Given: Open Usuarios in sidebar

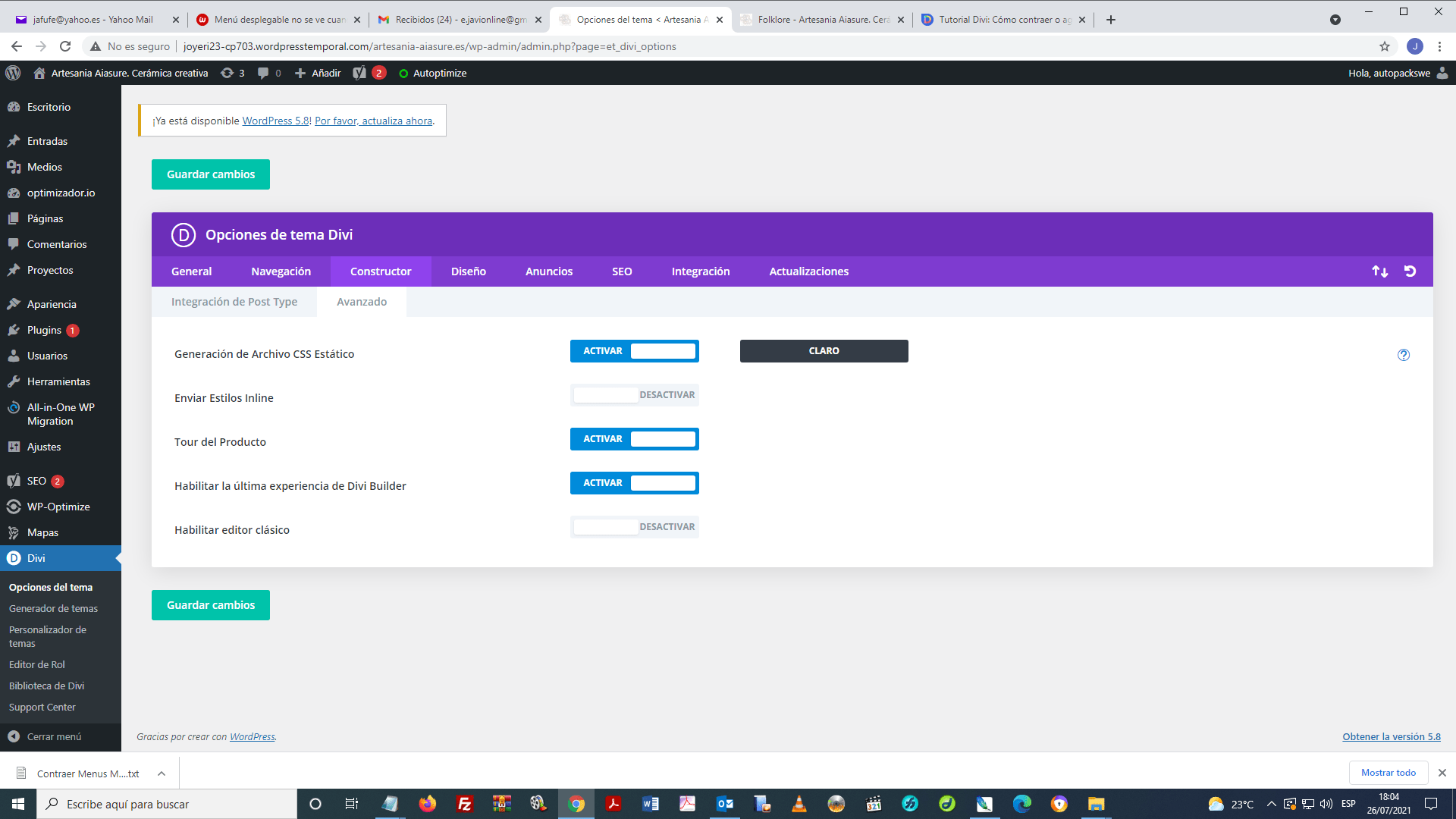Looking at the screenshot, I should pyautogui.click(x=61, y=356).
